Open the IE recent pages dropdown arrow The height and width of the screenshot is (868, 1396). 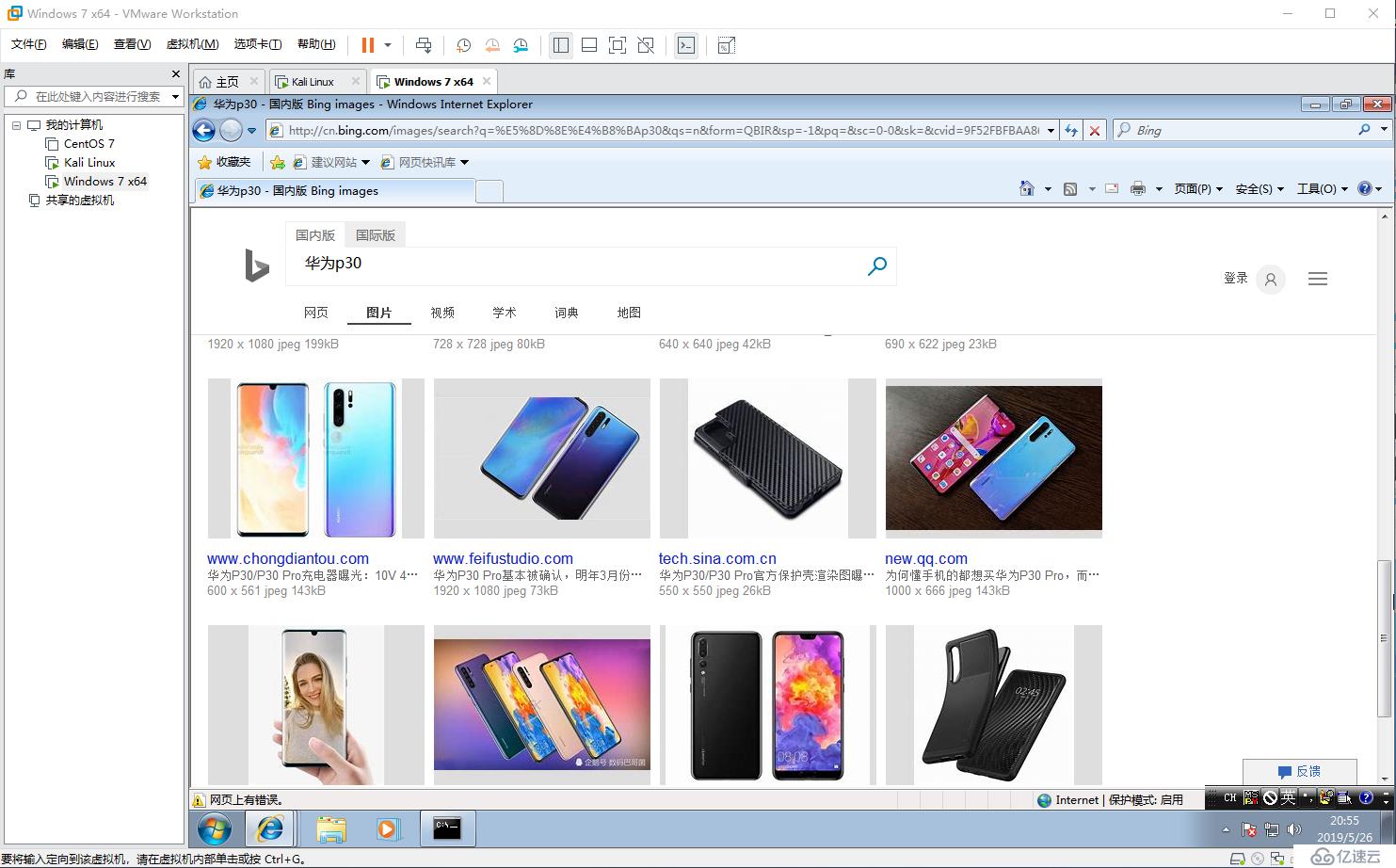pos(251,131)
